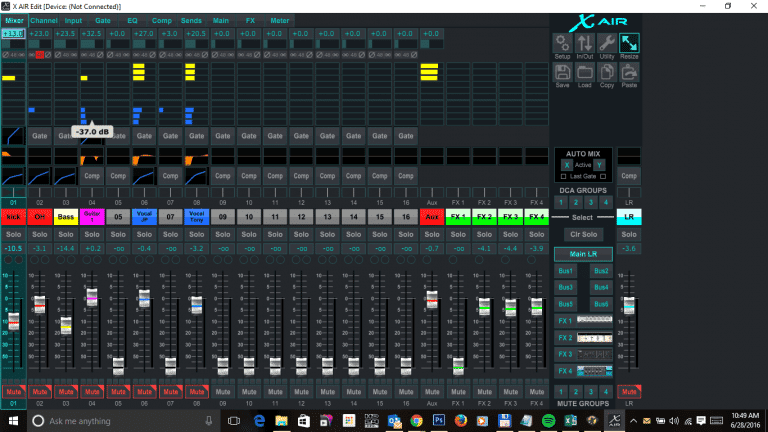Select the LR main channel label
The image size is (768, 432).
[629, 216]
